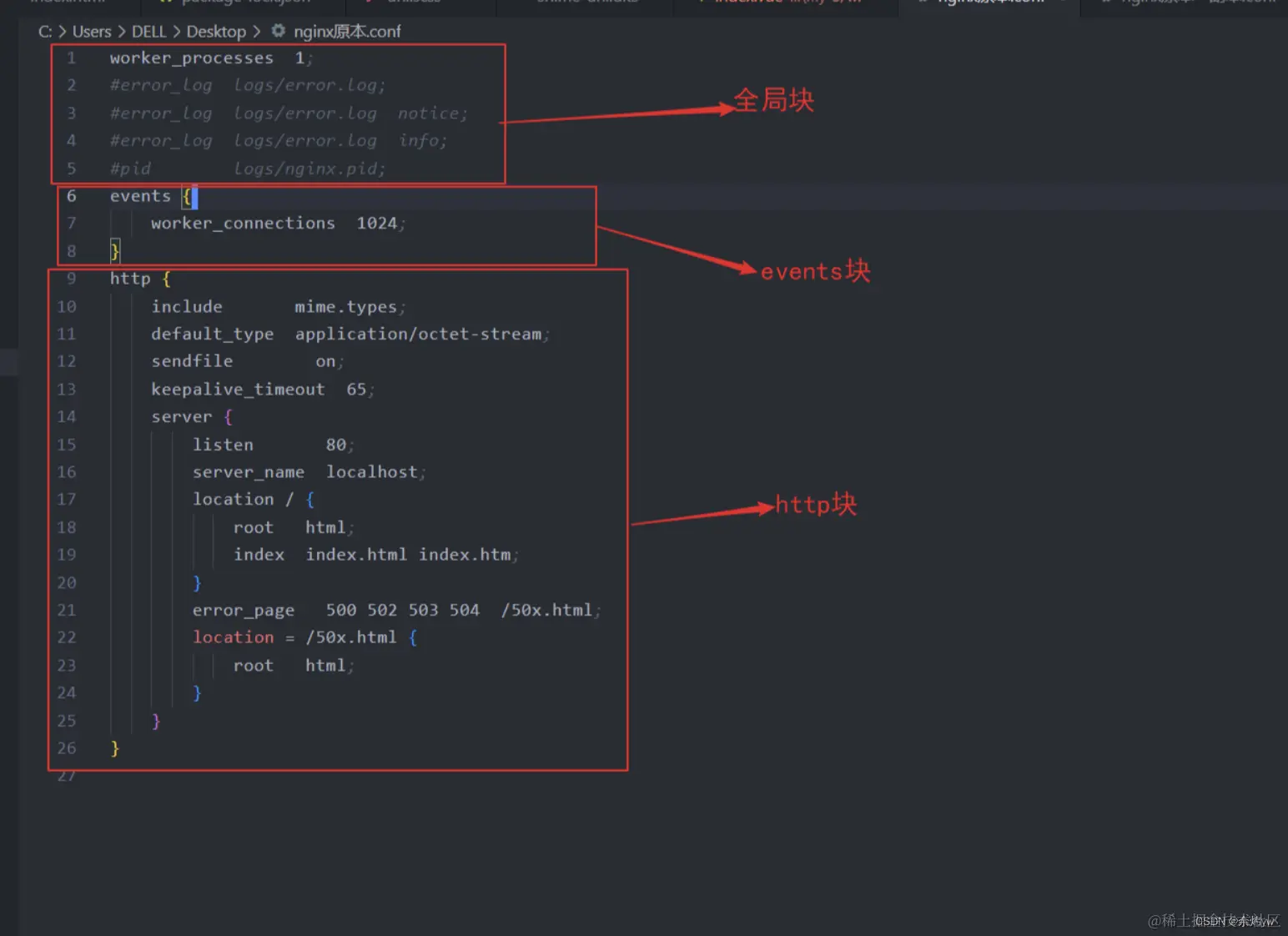Image resolution: width=1288 pixels, height=936 pixels.
Task: Click 'root' on line 18
Action: [254, 528]
